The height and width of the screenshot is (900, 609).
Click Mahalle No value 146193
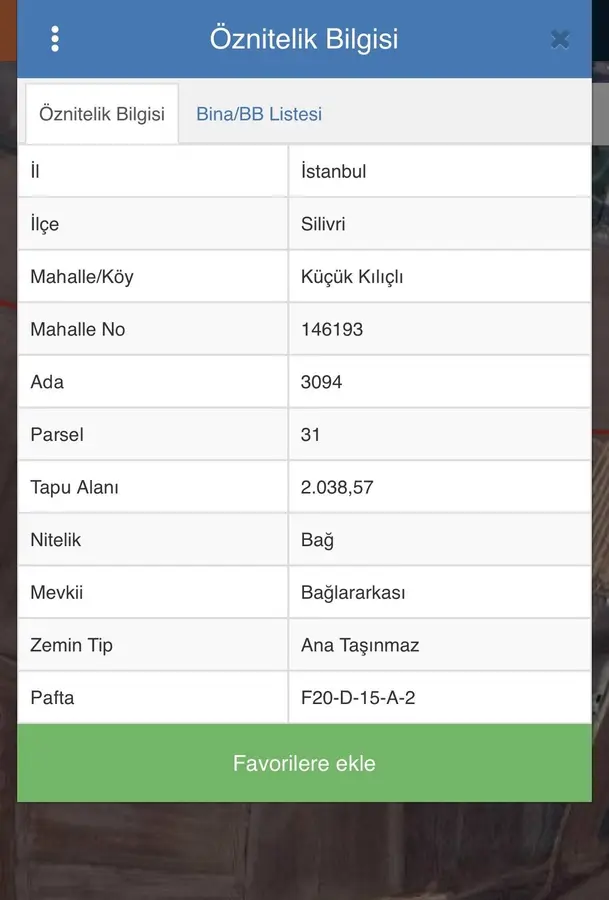332,329
